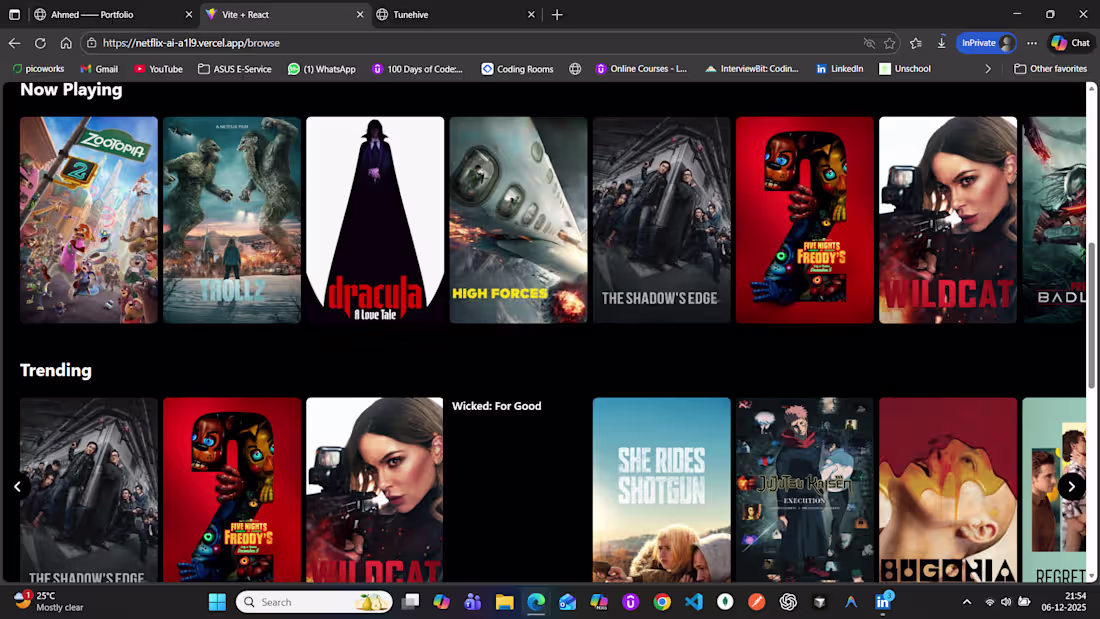Open the Zootopia 2 movie poster
Screen dimensions: 1100x619
coord(88,220)
